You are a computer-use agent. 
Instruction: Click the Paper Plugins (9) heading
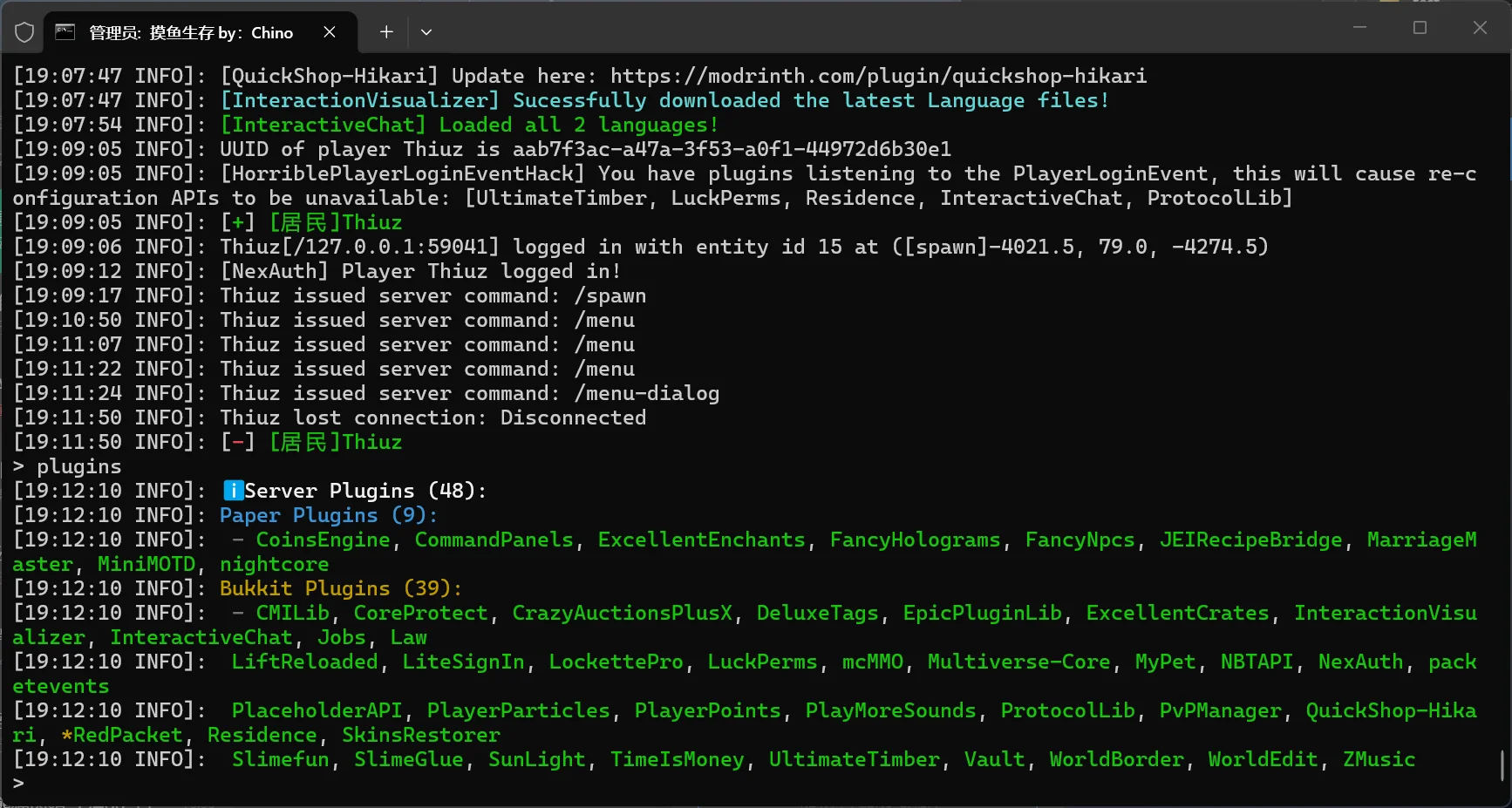(329, 515)
